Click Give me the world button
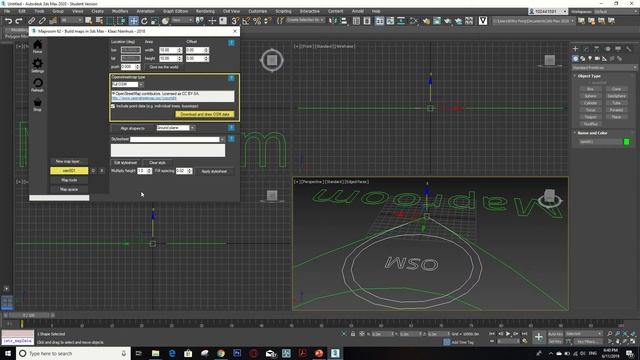This screenshot has height=360, width=640. [x=164, y=67]
